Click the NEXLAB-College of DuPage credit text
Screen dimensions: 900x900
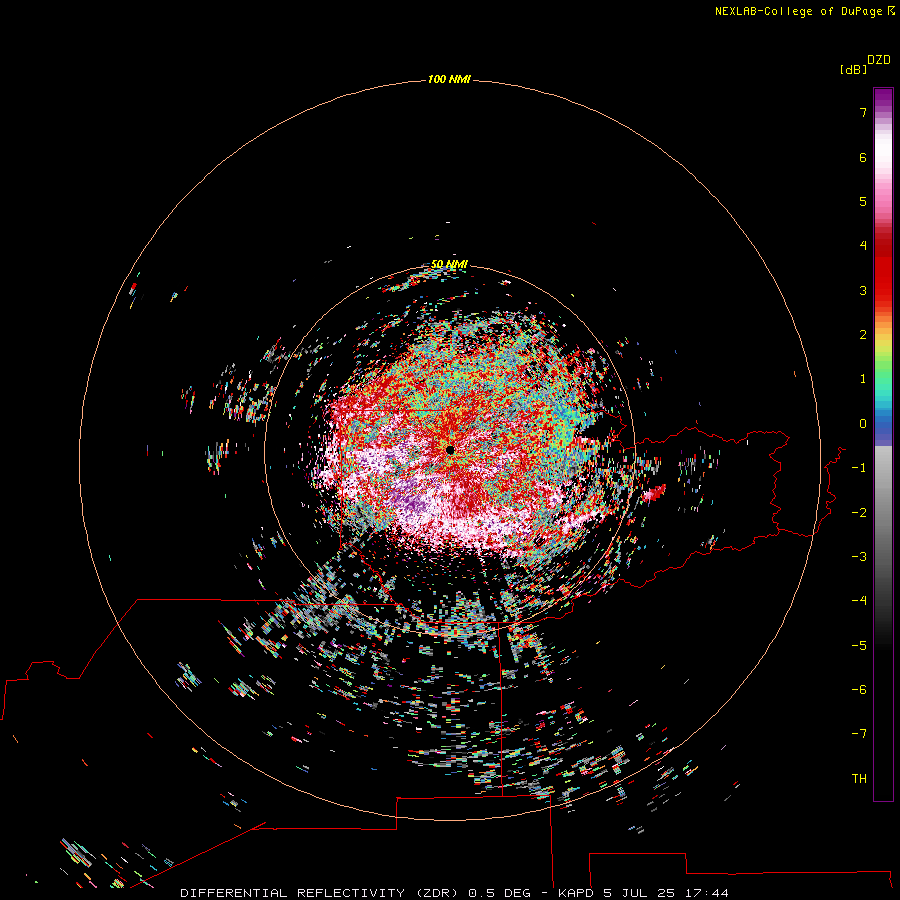point(798,11)
